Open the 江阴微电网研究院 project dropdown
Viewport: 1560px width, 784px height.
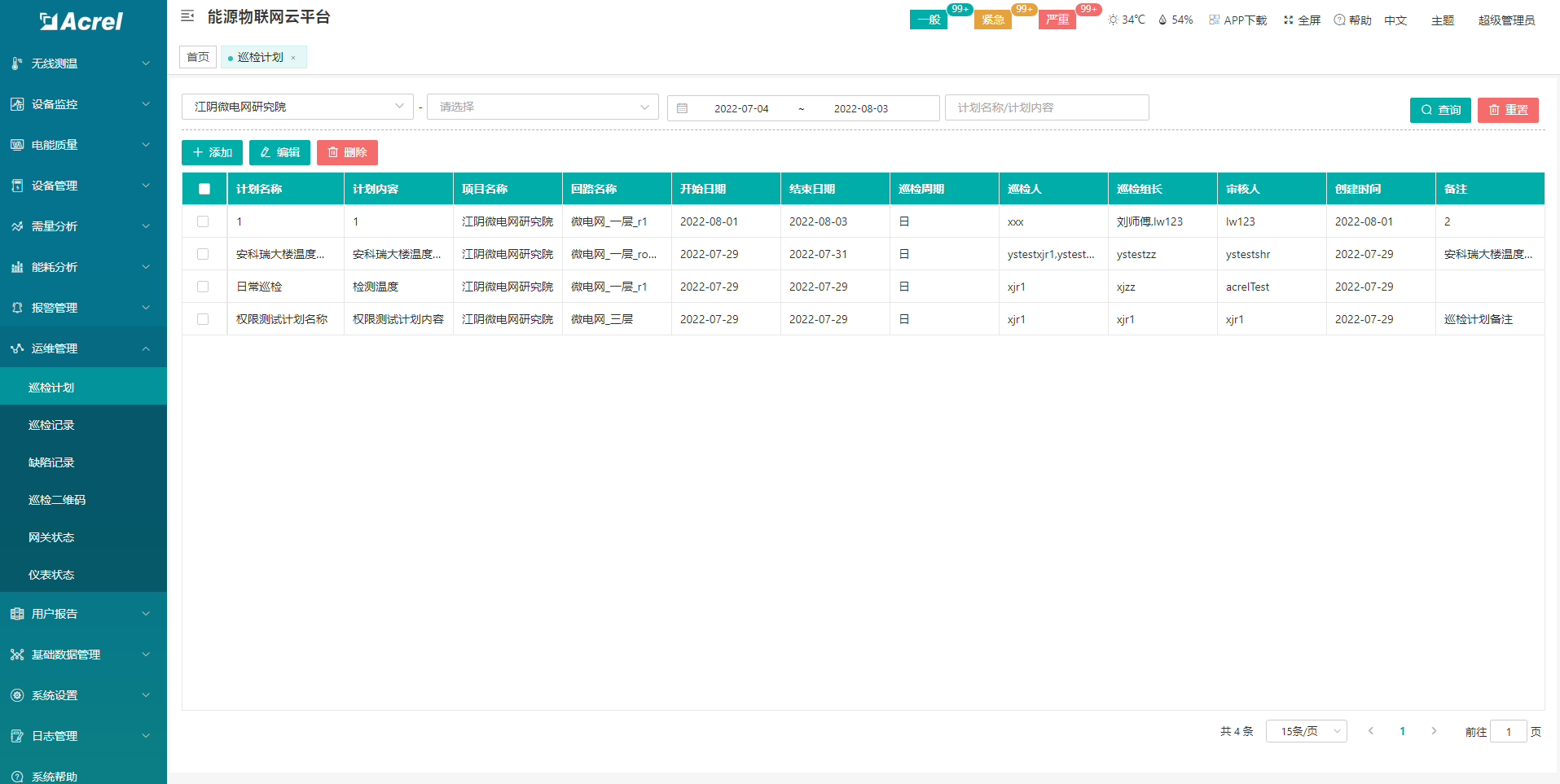pos(297,107)
